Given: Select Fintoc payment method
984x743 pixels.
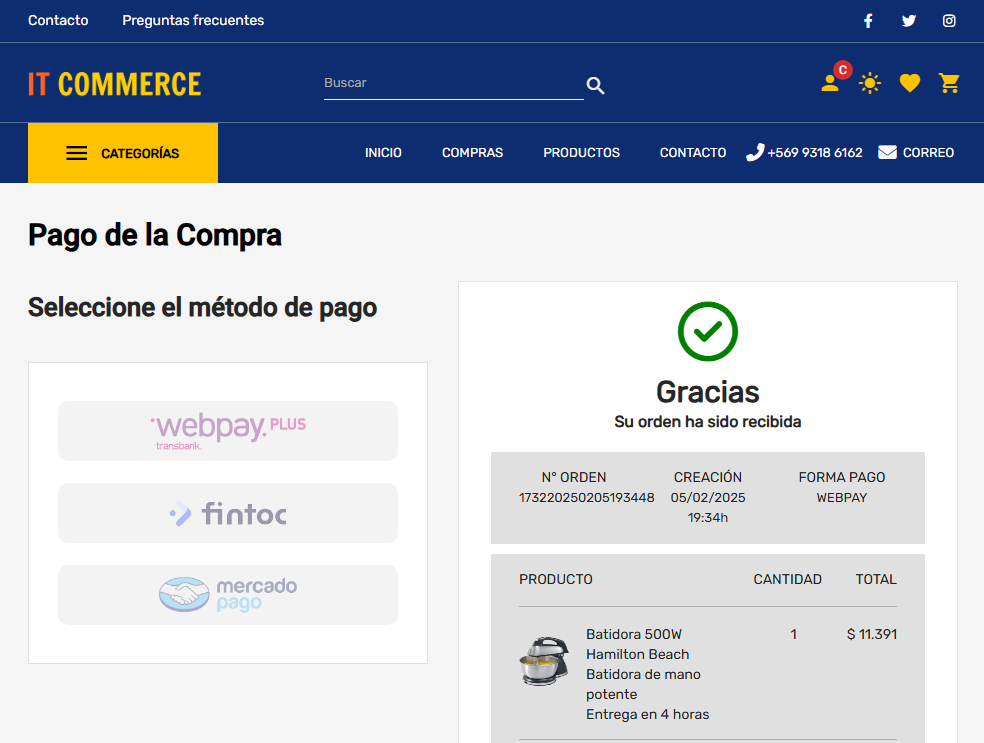Looking at the screenshot, I should click(228, 513).
